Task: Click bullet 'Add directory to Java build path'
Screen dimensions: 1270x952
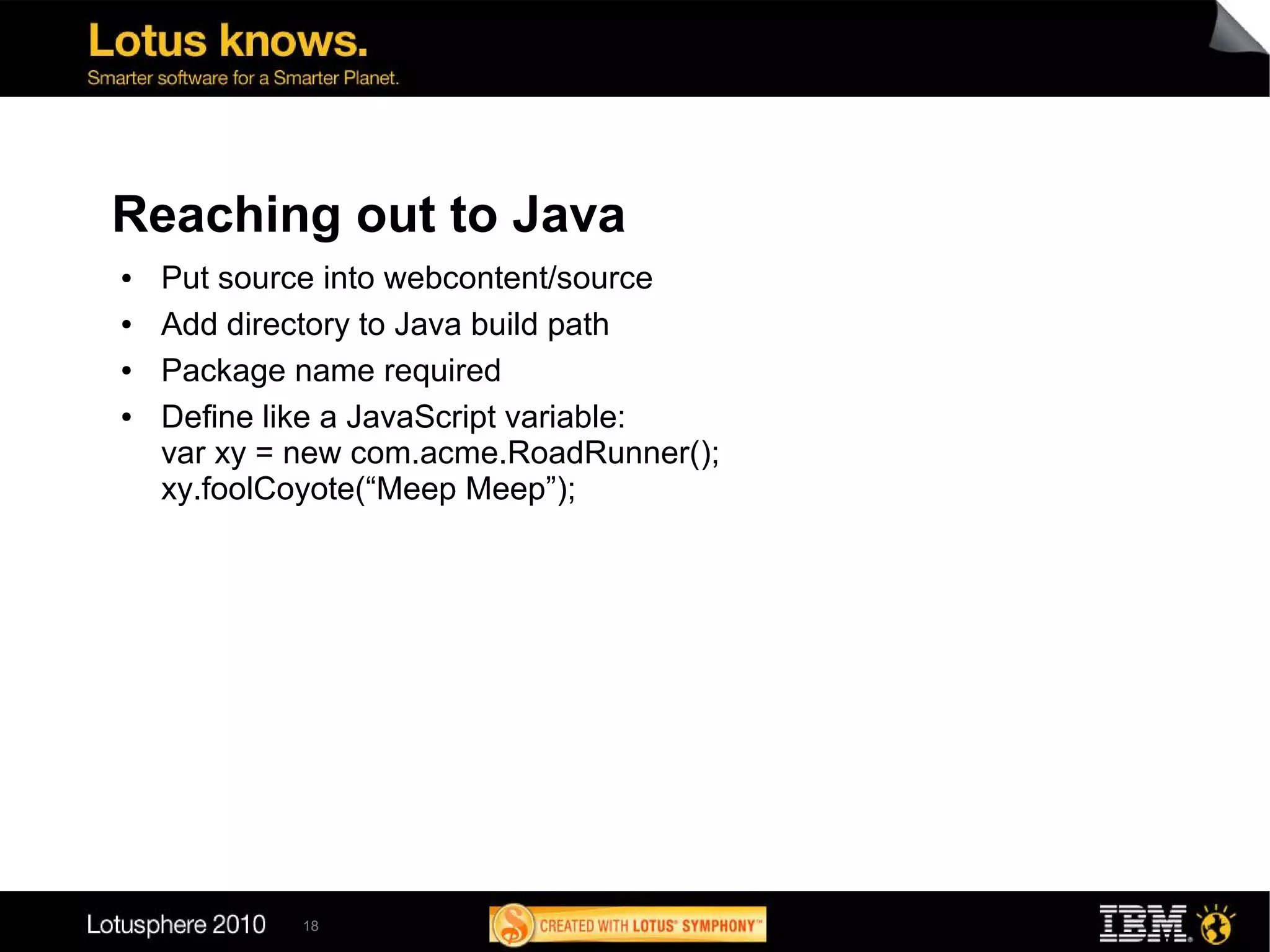Action: point(385,324)
